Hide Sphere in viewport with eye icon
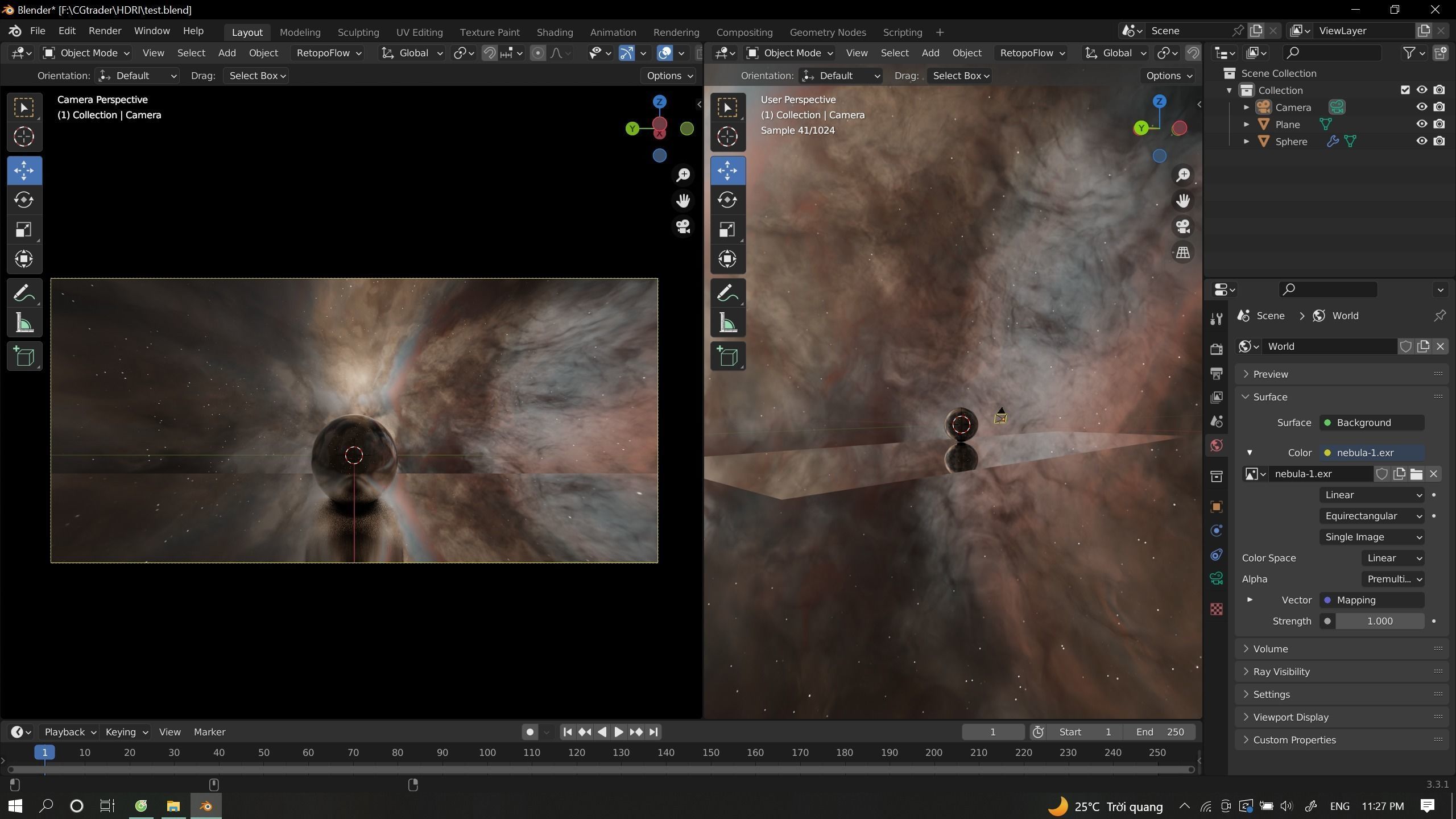Viewport: 1456px width, 819px height. pos(1421,141)
